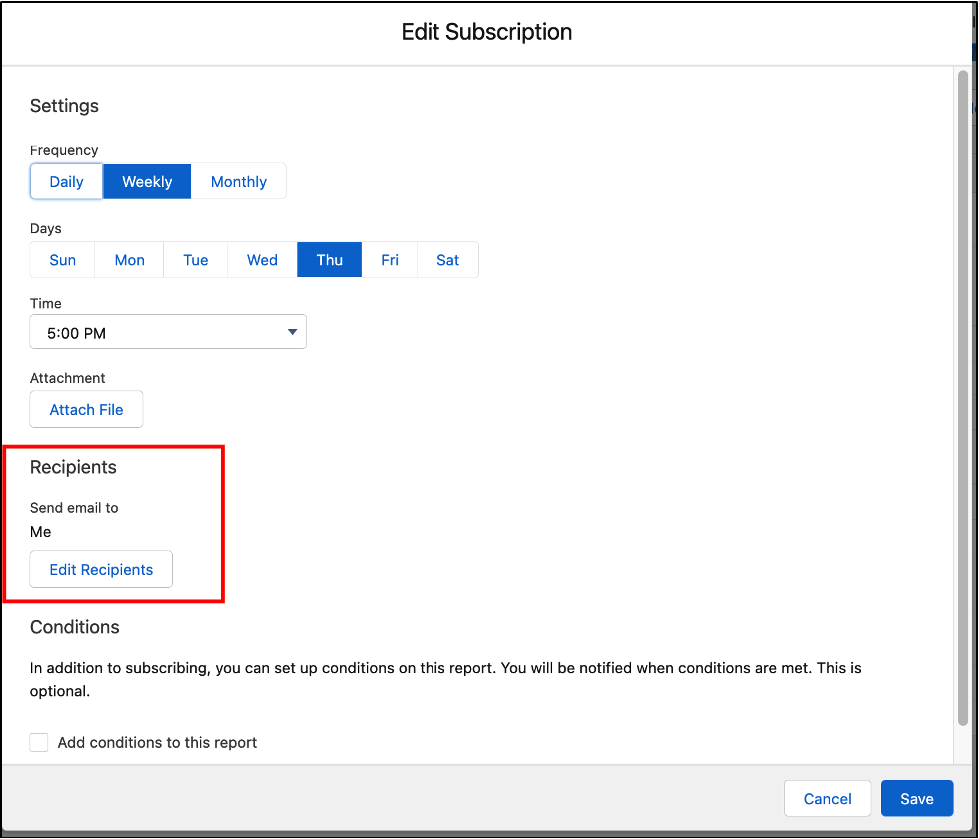The width and height of the screenshot is (979, 839).
Task: Click the Attach File button
Action: [x=86, y=409]
